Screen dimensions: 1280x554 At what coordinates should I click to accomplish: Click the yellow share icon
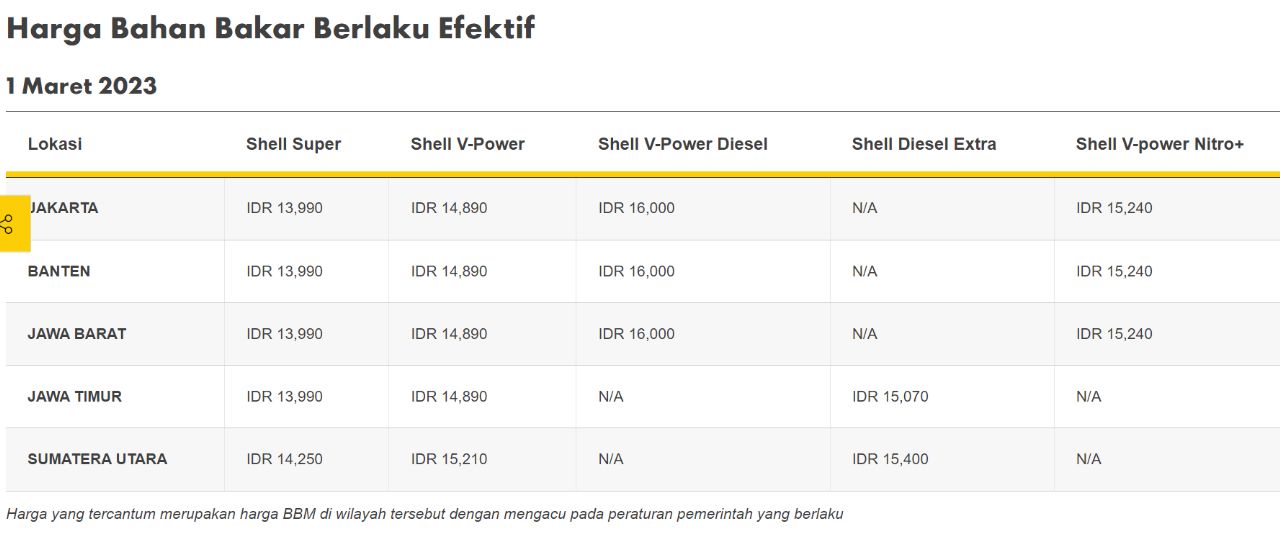coord(12,224)
